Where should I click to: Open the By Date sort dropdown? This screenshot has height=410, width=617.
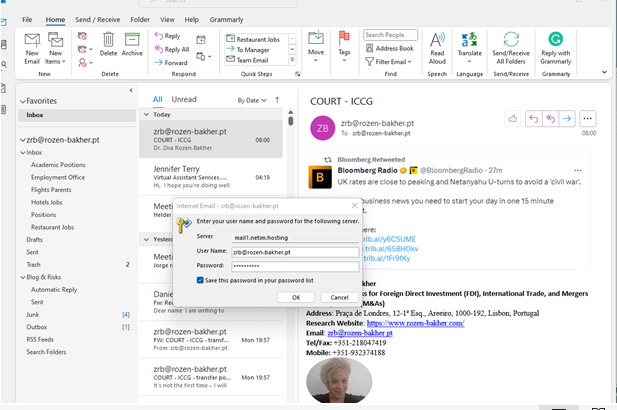click(252, 100)
